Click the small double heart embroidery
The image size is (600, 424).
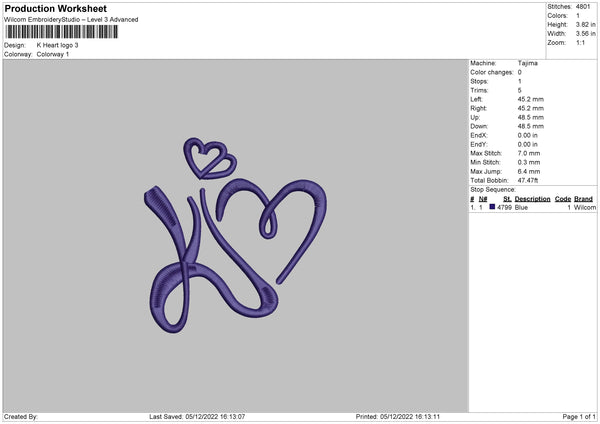point(210,158)
